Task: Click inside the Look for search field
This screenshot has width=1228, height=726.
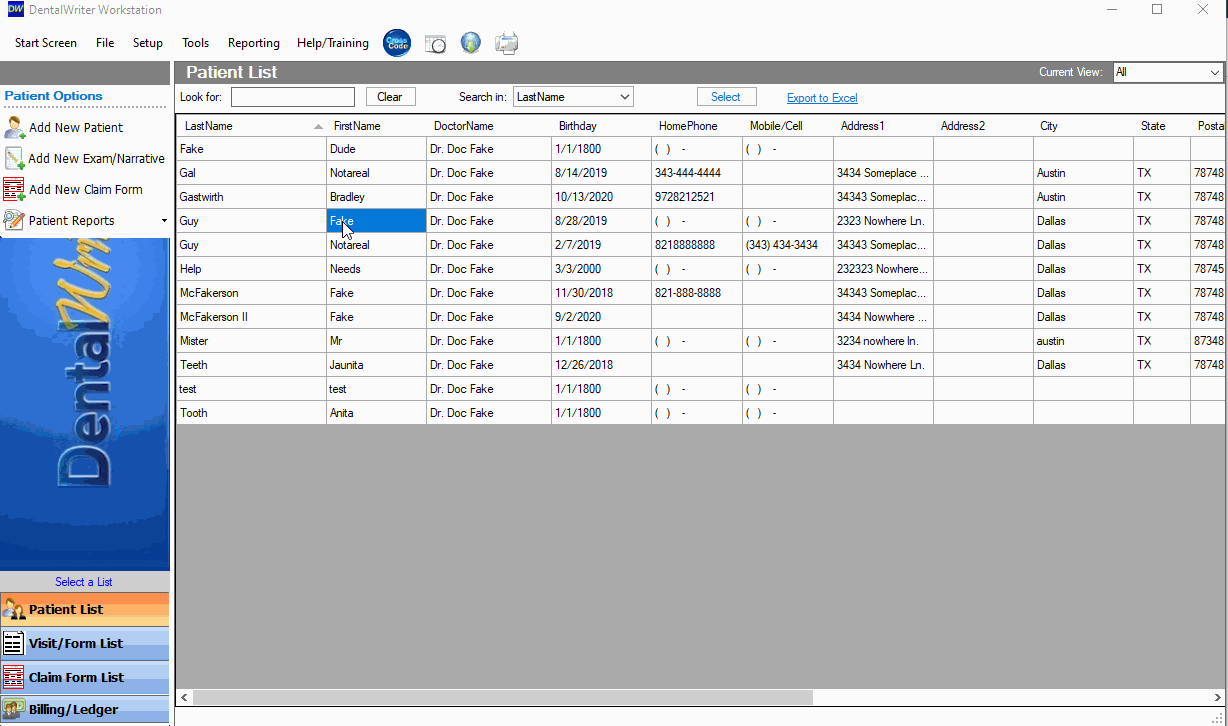Action: [x=292, y=96]
